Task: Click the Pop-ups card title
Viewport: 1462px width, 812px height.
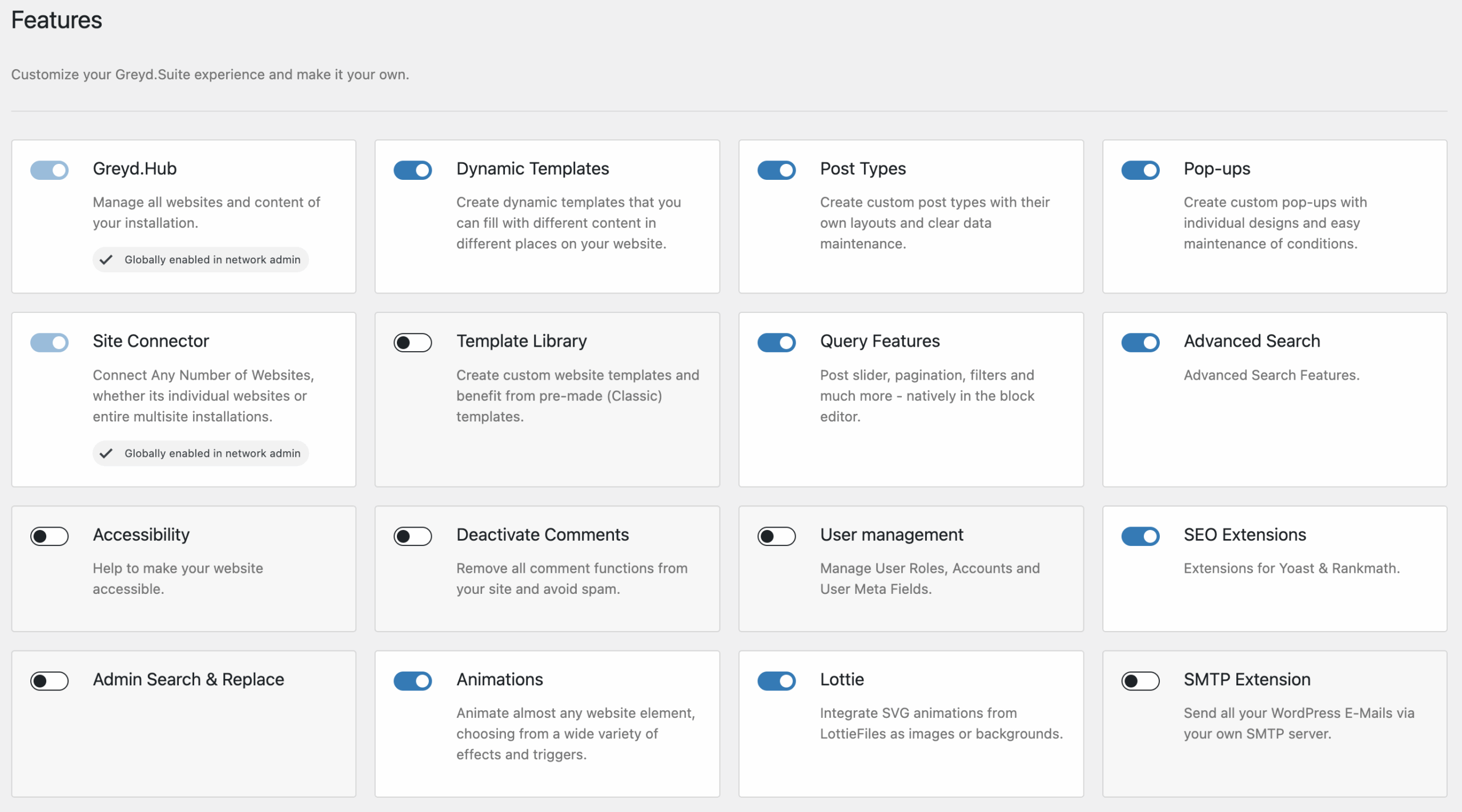Action: (1216, 169)
